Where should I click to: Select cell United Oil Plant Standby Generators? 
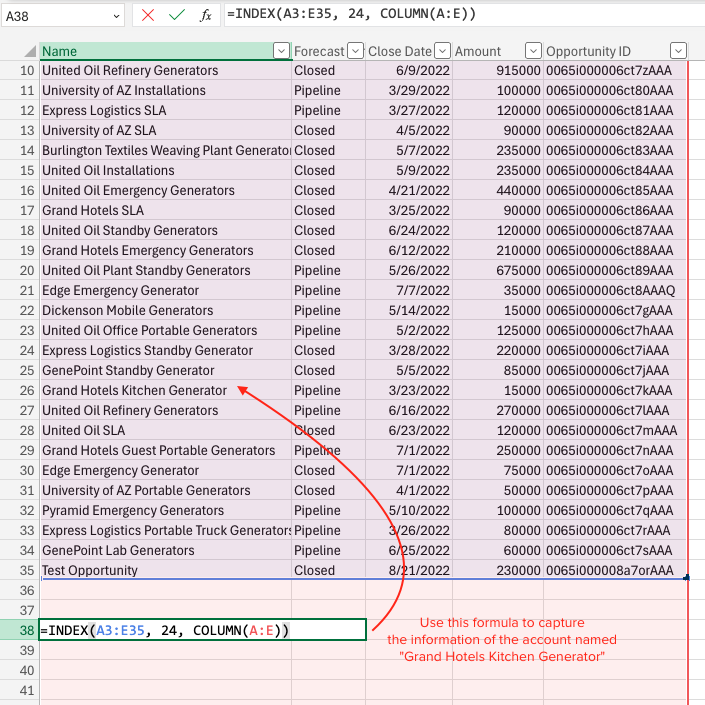165,270
